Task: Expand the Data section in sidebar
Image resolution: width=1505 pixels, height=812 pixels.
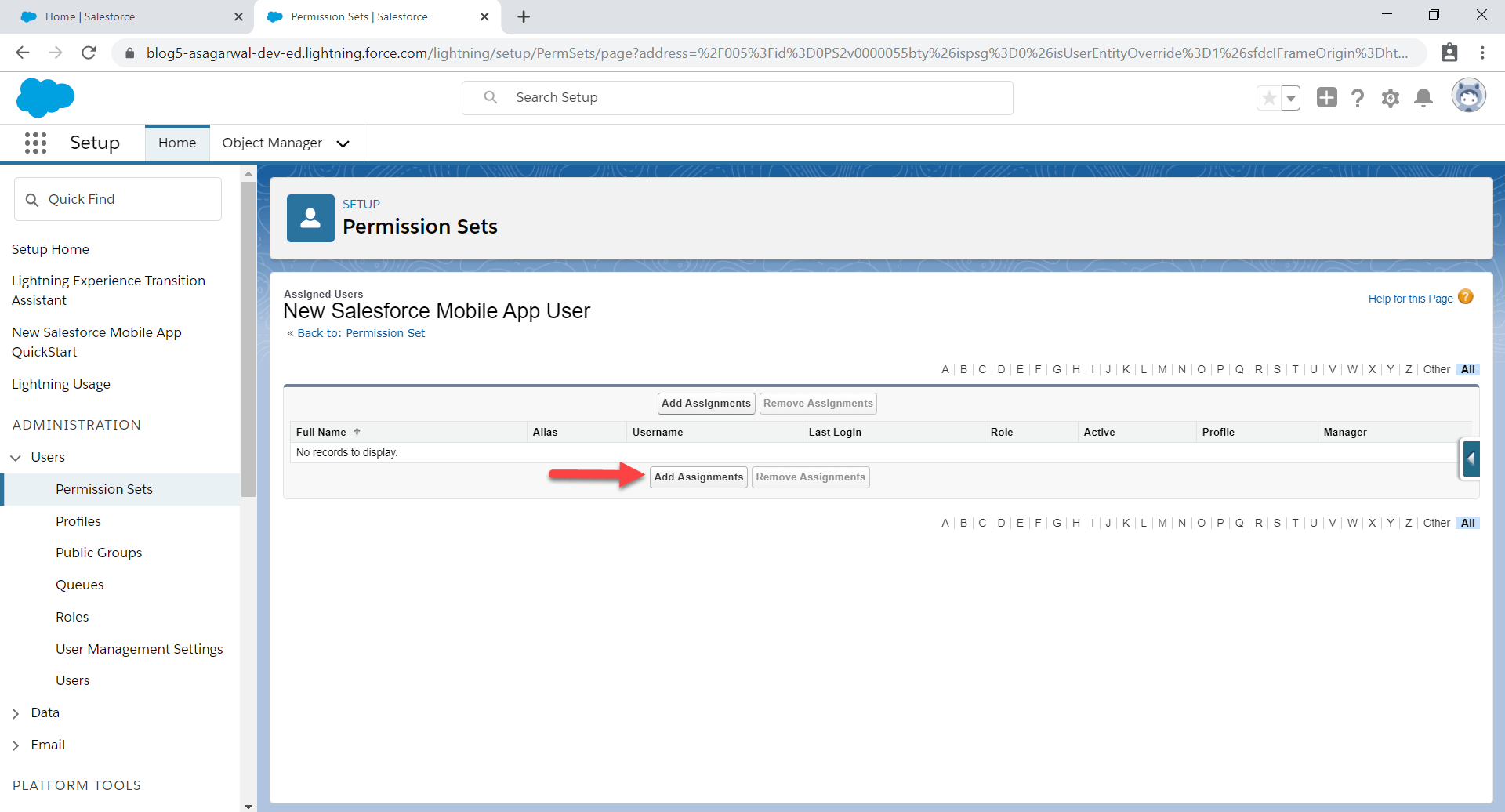Action: point(16,713)
